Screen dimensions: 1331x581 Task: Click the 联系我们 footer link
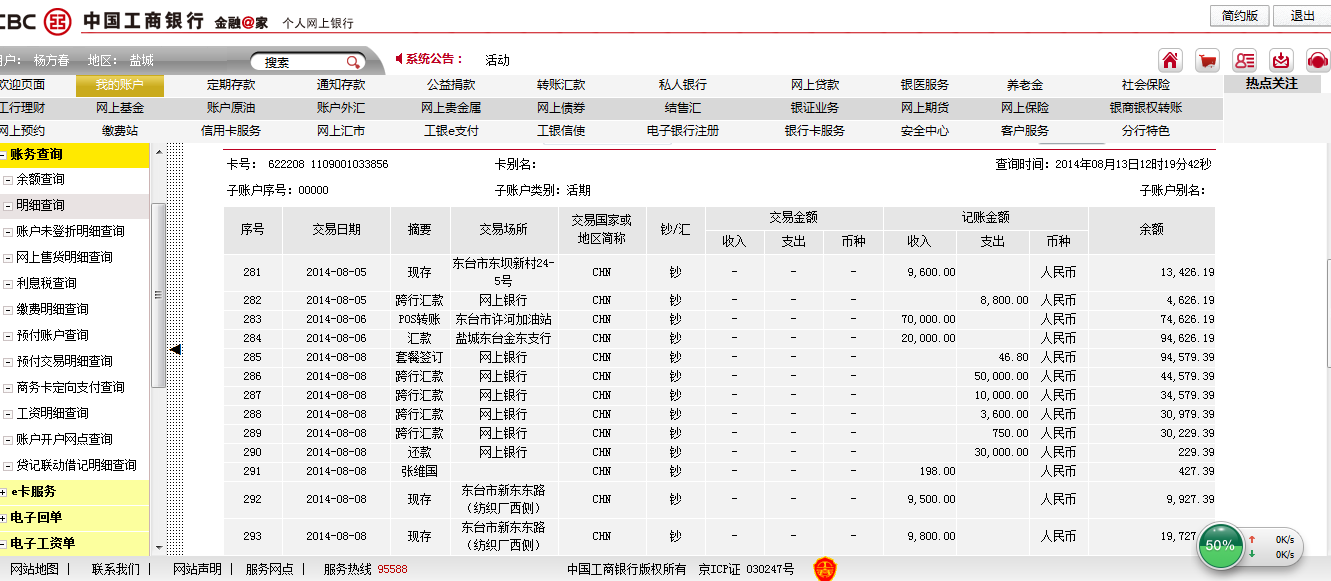point(115,569)
